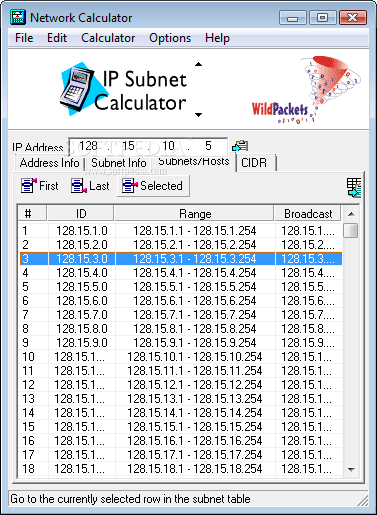This screenshot has width=377, height=515.
Task: Click the second octet field showing 15
Action: tap(128, 146)
